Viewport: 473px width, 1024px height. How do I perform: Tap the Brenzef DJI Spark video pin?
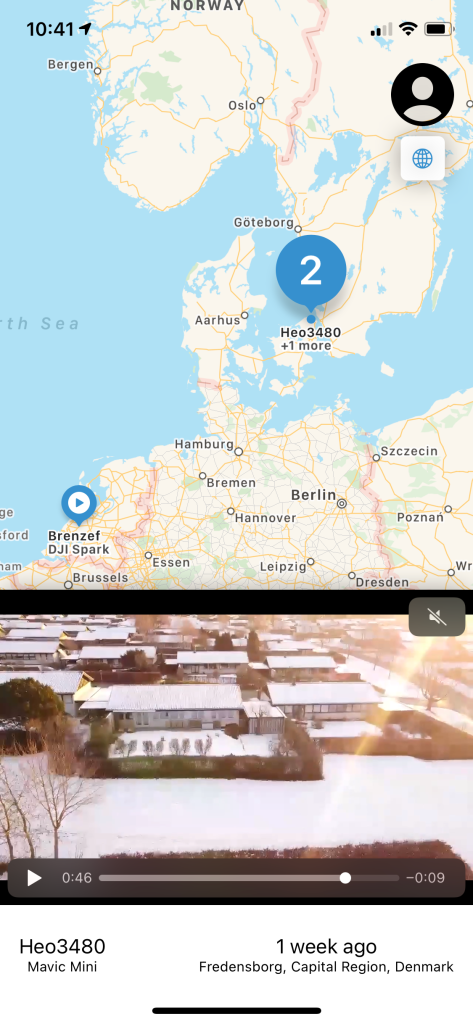[79, 505]
